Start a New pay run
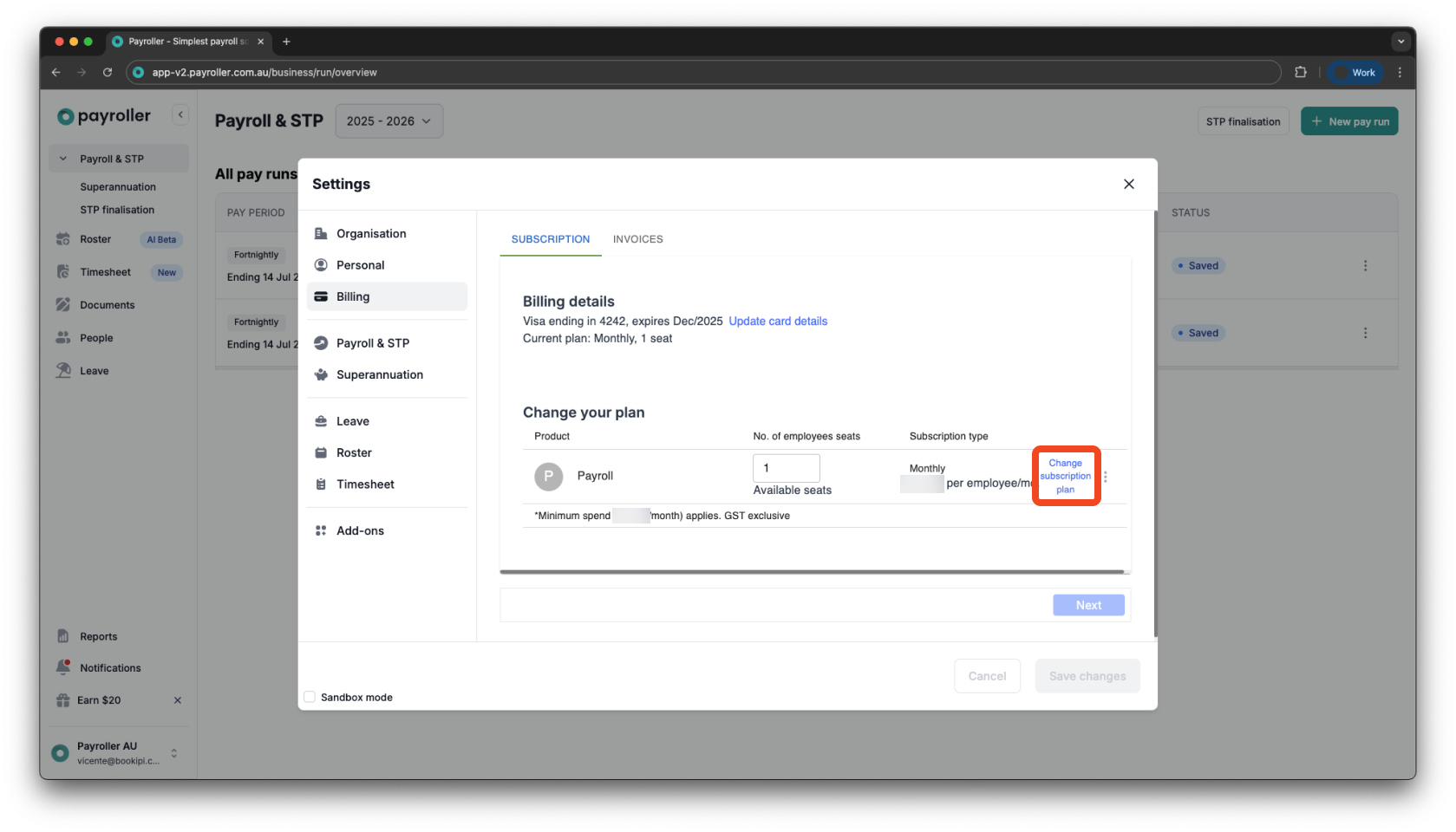Screen dimensions: 1456x832 coord(1349,120)
